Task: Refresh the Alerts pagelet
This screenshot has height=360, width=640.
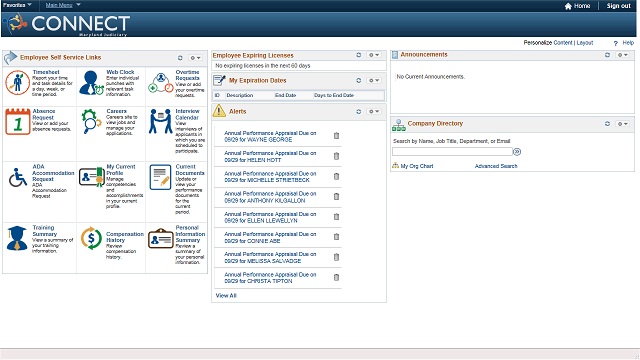Action: [x=359, y=111]
